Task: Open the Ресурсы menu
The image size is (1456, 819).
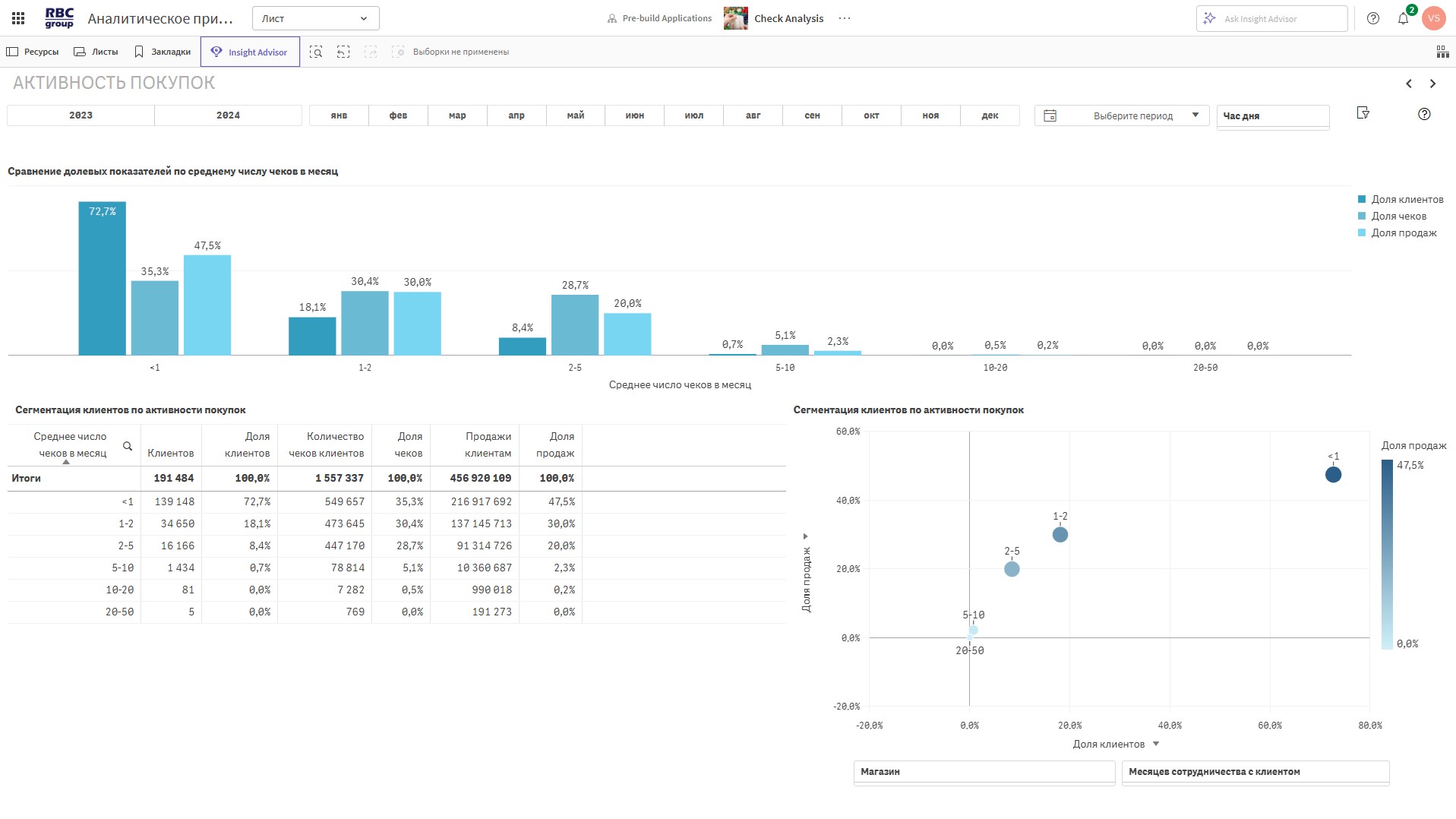Action: [x=33, y=52]
